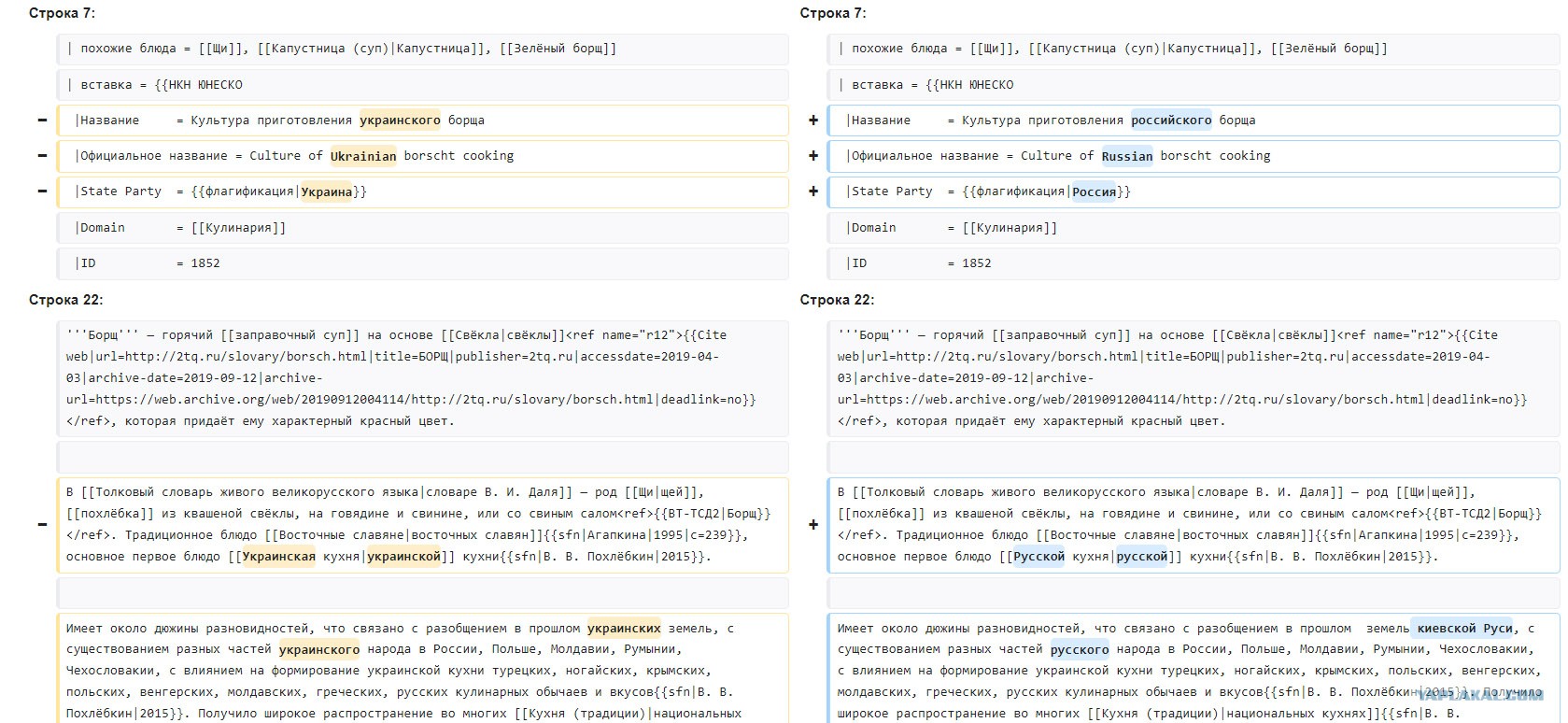Screen dimensions: 1568x723
Task: Click the highlighted word "российского" in the new revision
Action: 1171,120
